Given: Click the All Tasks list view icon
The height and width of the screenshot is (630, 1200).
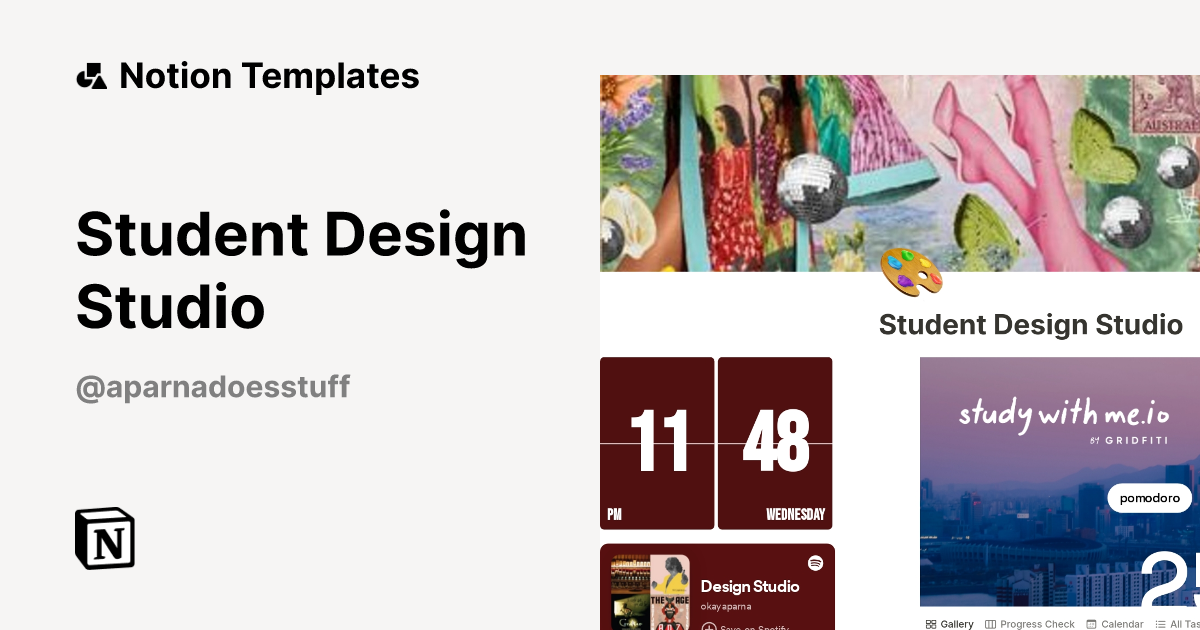Looking at the screenshot, I should [x=1161, y=624].
